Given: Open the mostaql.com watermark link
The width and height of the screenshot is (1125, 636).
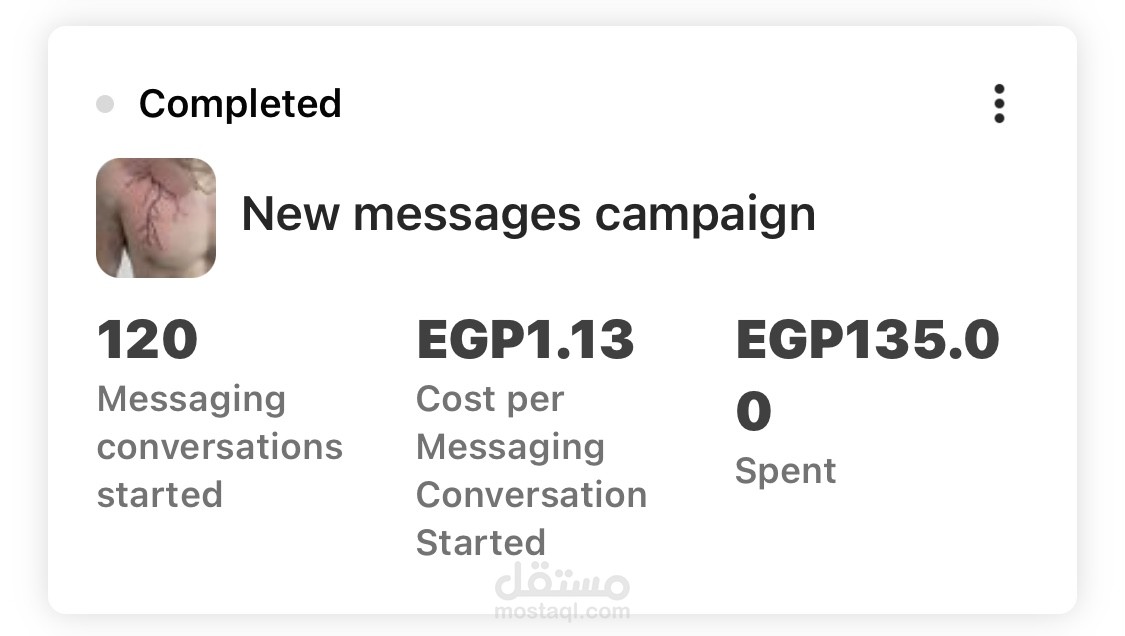Looking at the screenshot, I should tap(562, 612).
